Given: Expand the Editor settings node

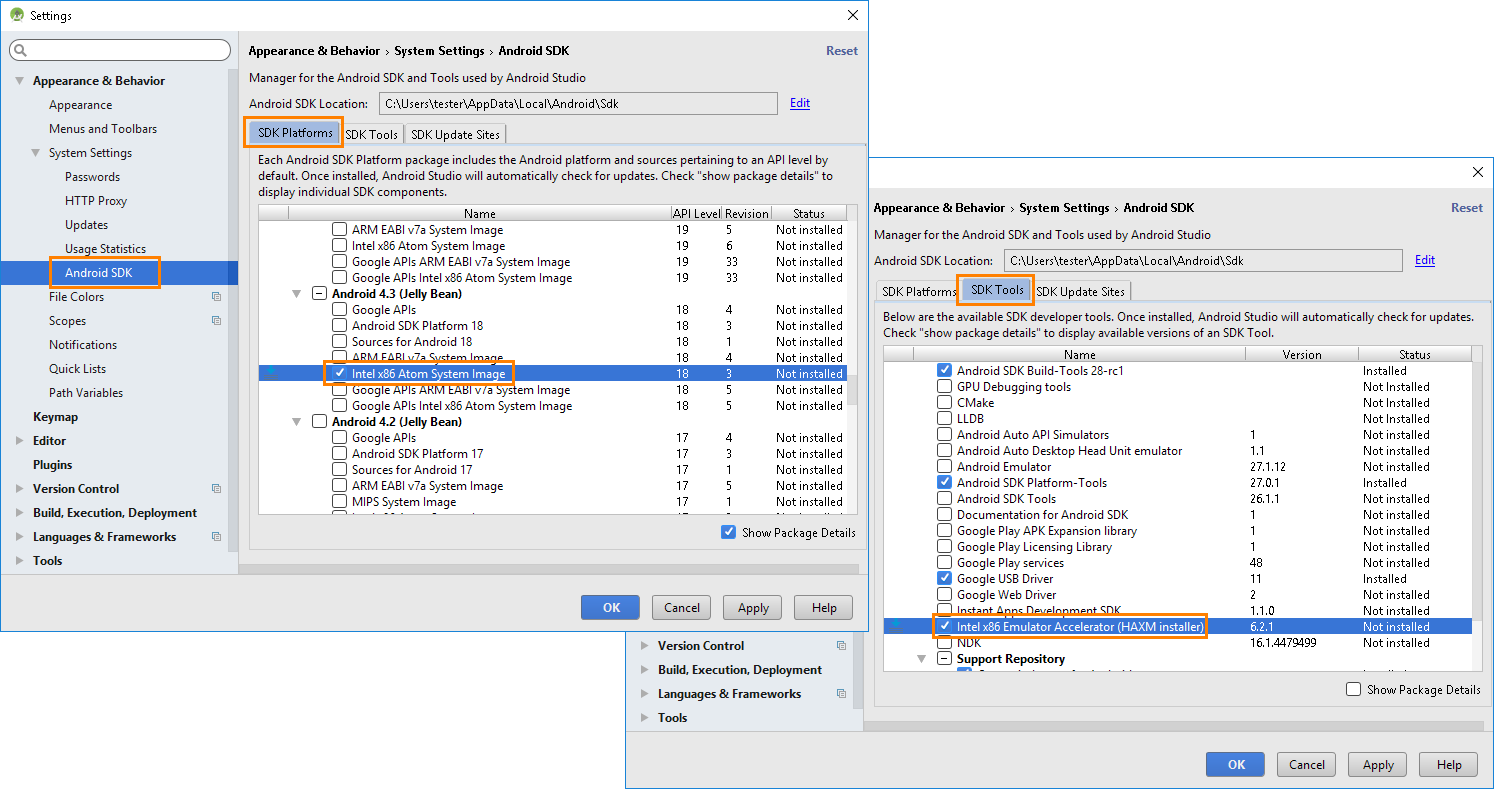Looking at the screenshot, I should [x=19, y=441].
